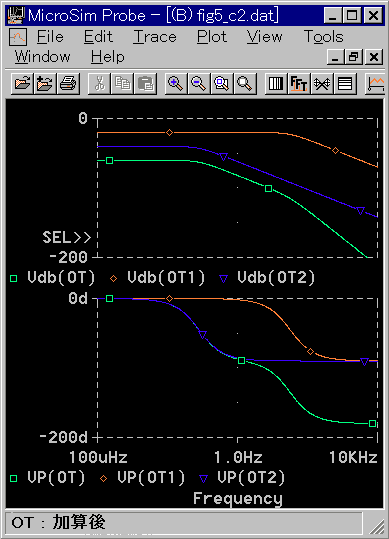Click the Zoom Out magnifier icon
The width and height of the screenshot is (389, 539).
(x=198, y=84)
